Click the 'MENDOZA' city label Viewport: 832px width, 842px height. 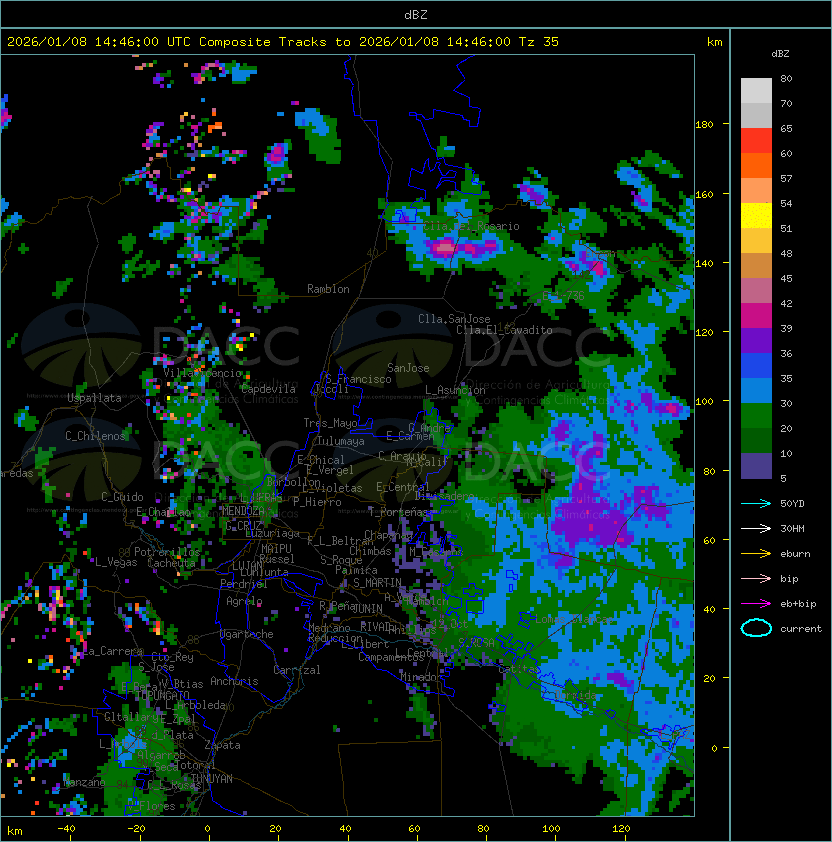pos(243,511)
